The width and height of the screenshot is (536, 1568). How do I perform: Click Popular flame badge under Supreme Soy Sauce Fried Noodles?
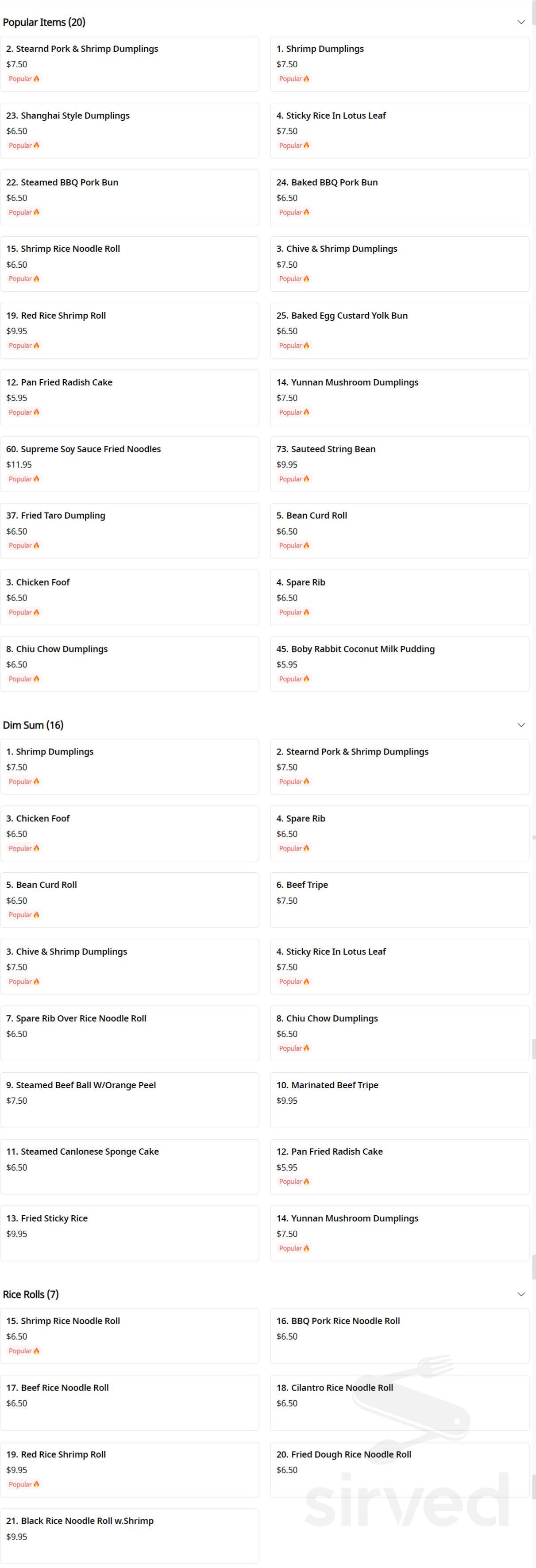[x=24, y=479]
